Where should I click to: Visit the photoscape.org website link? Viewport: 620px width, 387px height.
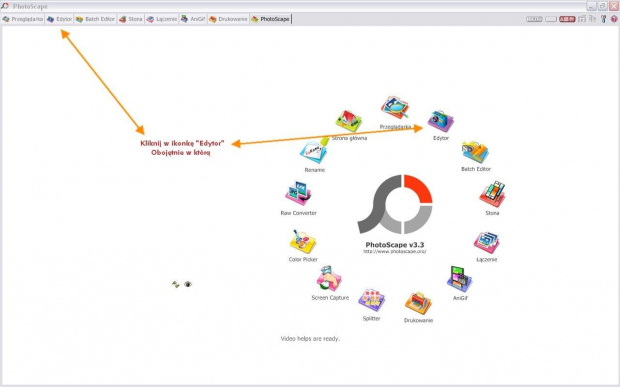[x=395, y=251]
